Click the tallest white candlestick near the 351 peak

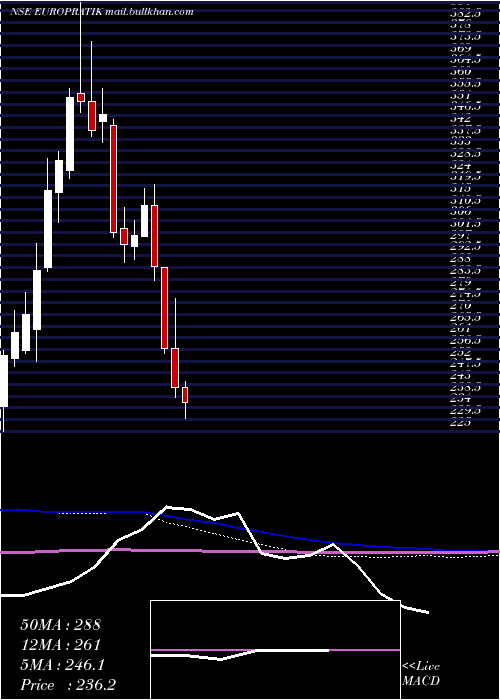[70, 134]
